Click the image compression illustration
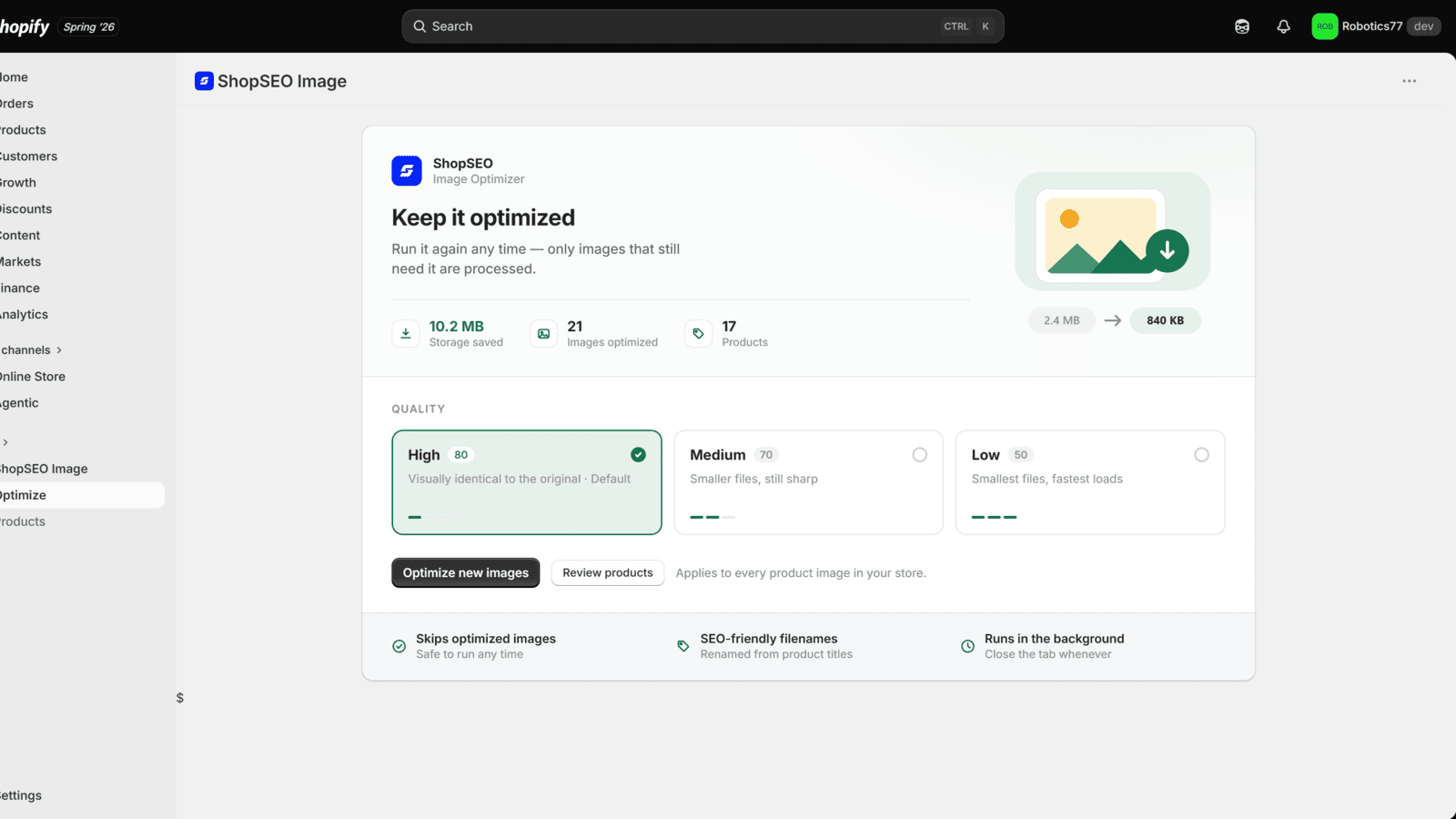The width and height of the screenshot is (1456, 819). point(1112,231)
